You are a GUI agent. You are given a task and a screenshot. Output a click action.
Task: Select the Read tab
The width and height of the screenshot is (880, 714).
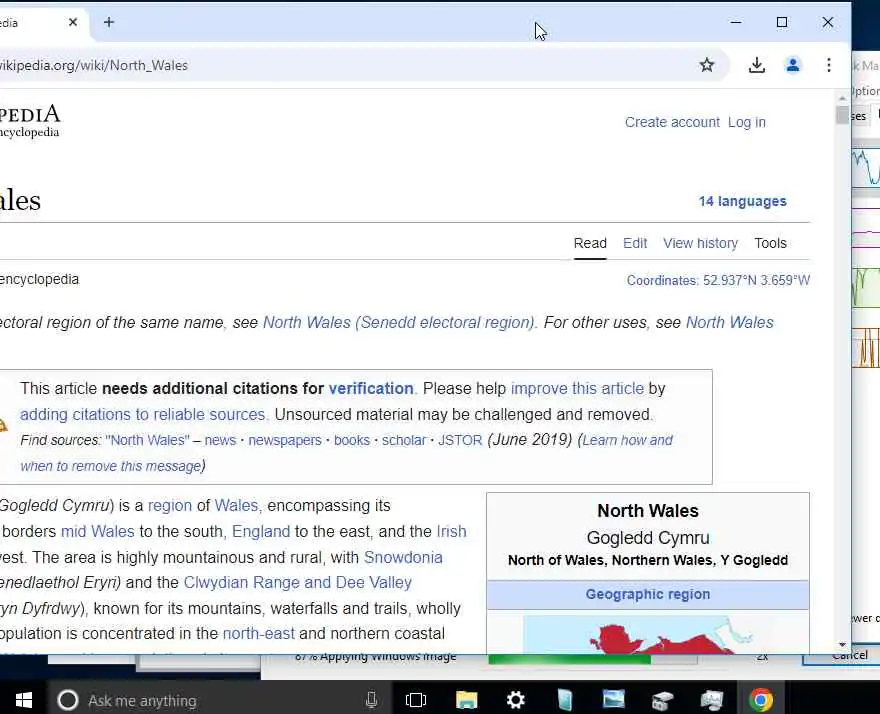[590, 243]
